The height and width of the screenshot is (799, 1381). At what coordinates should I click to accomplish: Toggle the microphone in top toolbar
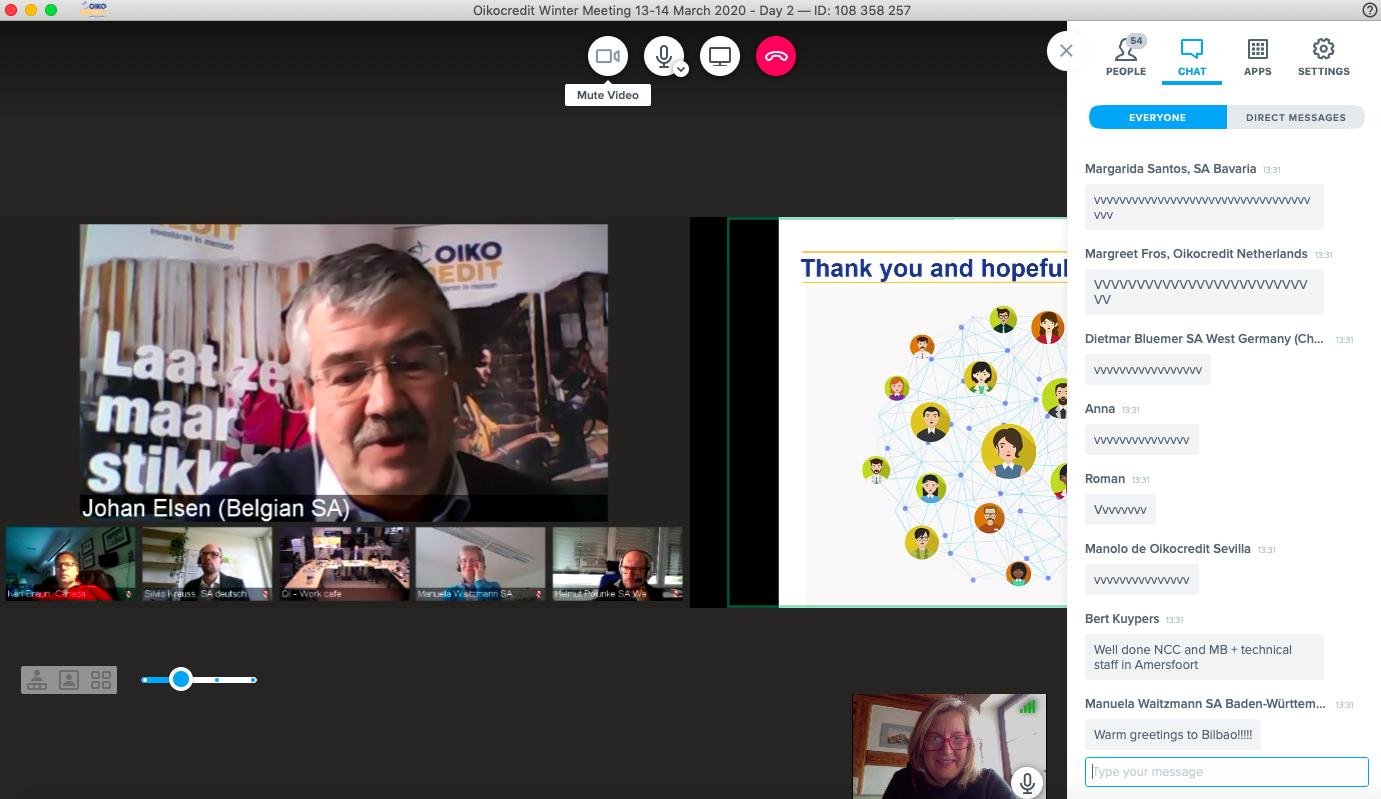[662, 56]
